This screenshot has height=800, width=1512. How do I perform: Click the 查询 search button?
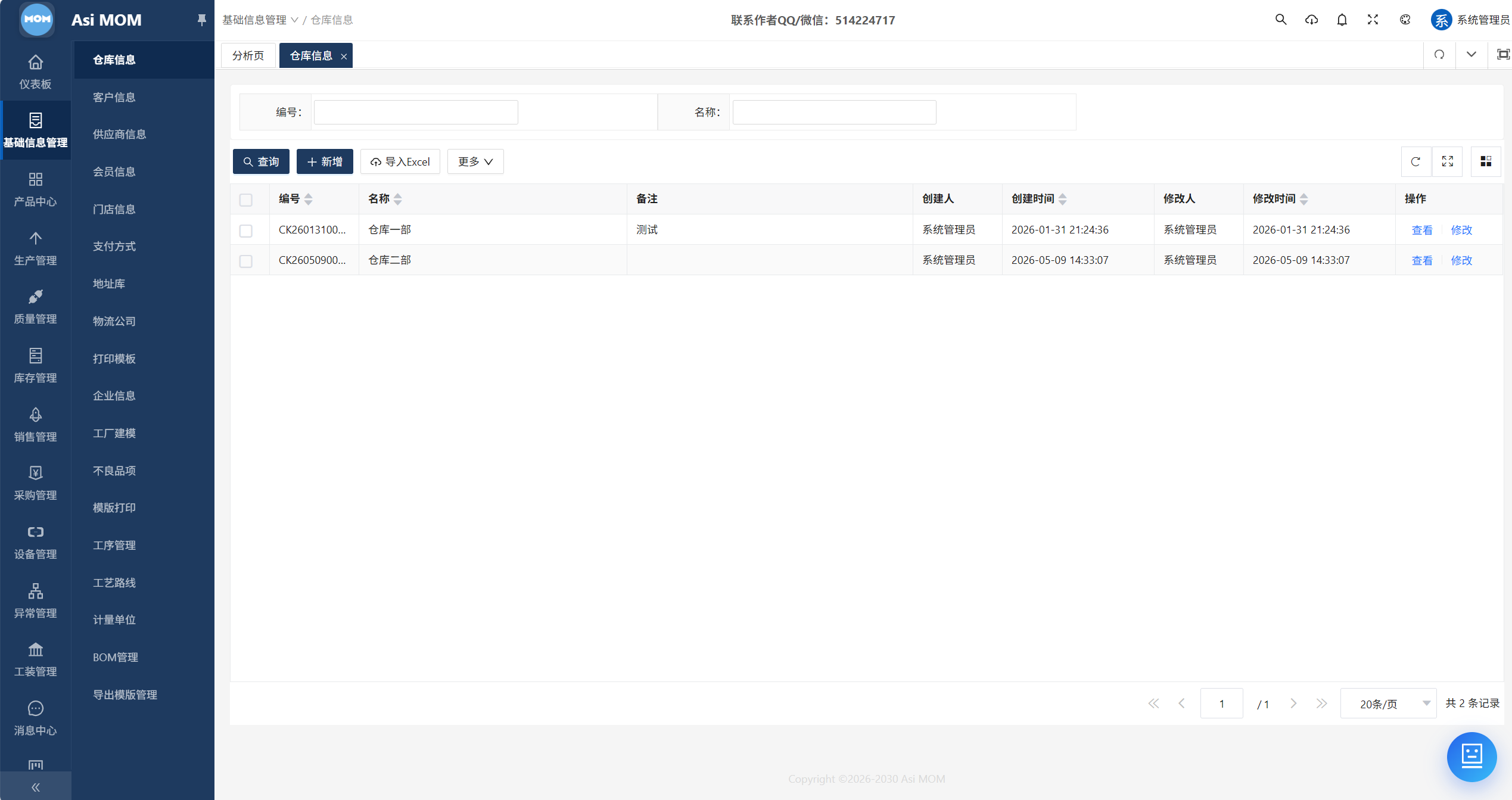tap(261, 161)
